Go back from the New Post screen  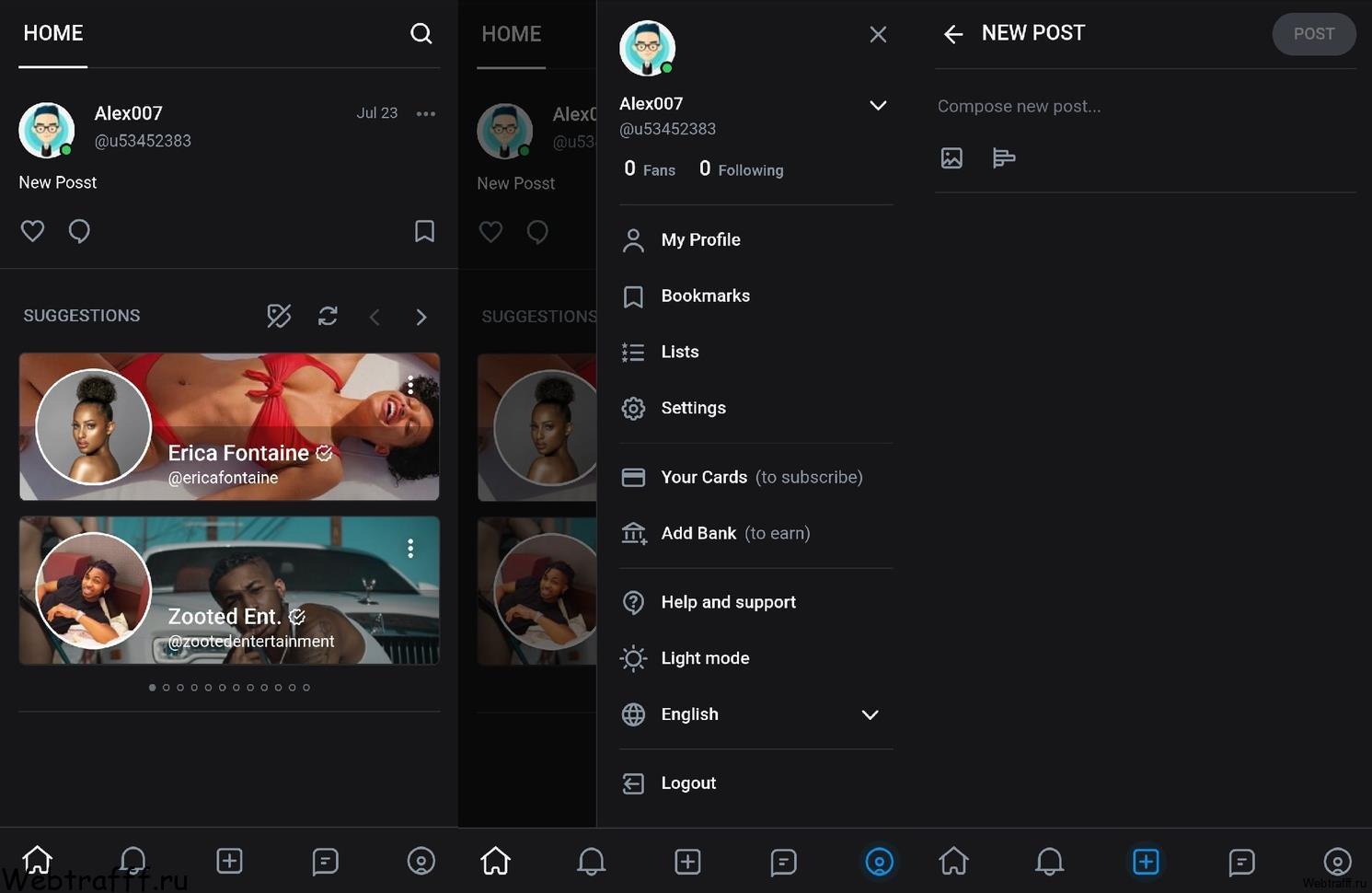pyautogui.click(x=953, y=35)
